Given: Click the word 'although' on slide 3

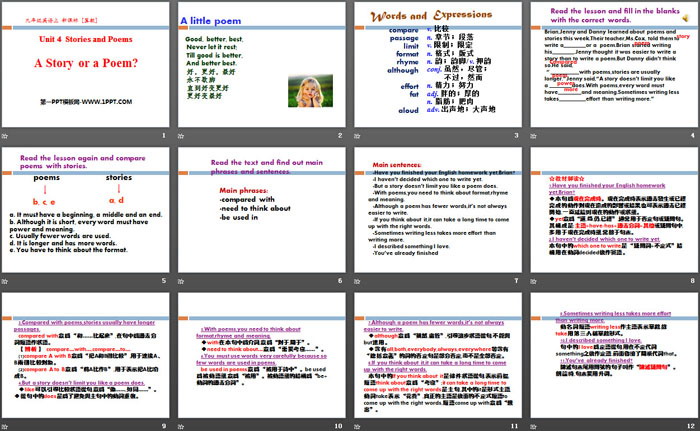Looking at the screenshot, I should (x=403, y=70).
